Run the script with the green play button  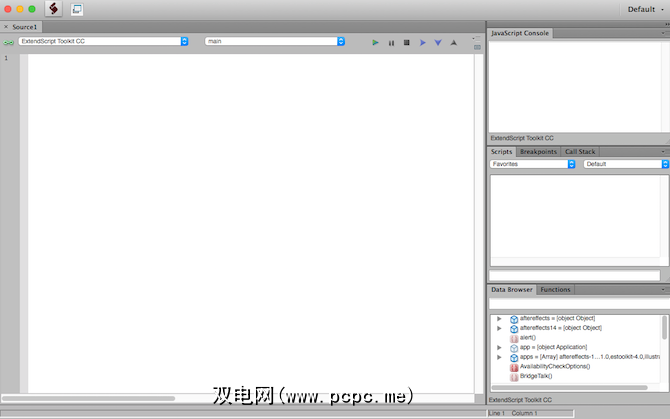click(x=375, y=42)
